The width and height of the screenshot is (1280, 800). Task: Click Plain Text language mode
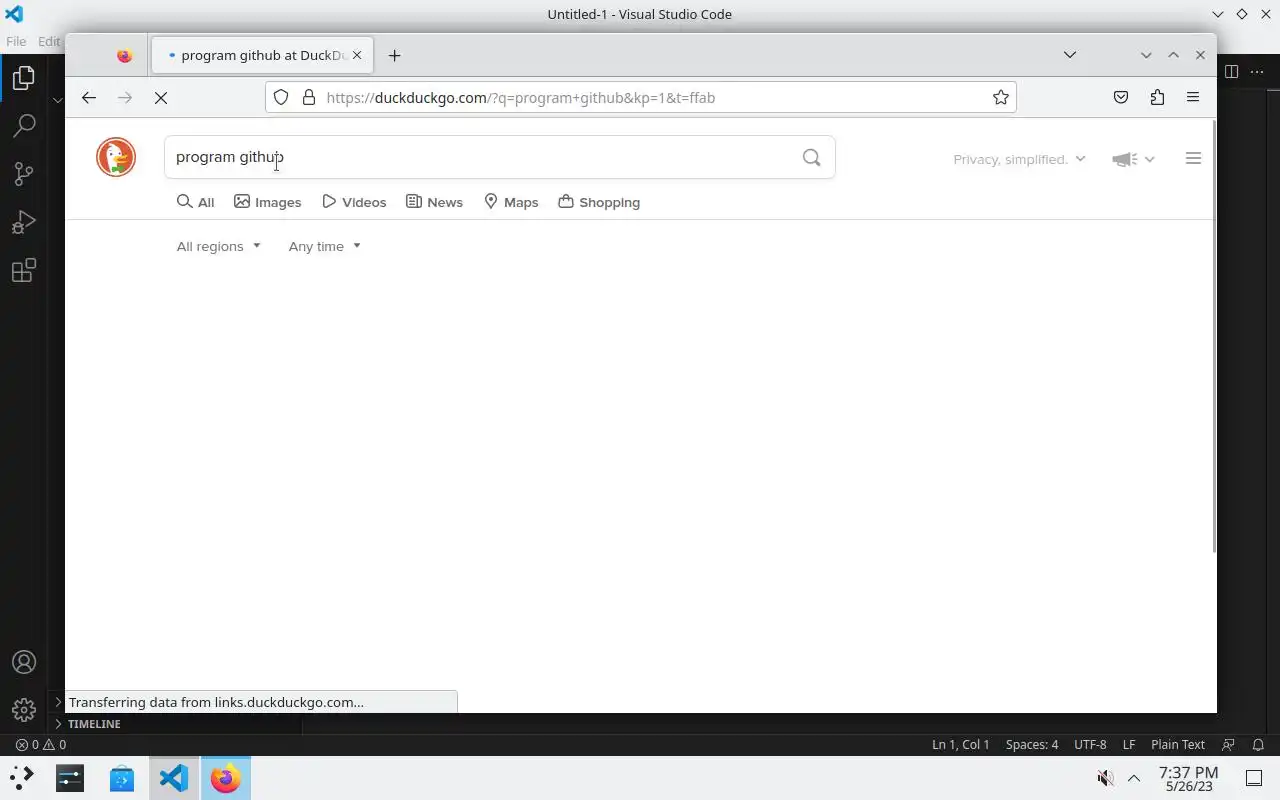pyautogui.click(x=1178, y=744)
